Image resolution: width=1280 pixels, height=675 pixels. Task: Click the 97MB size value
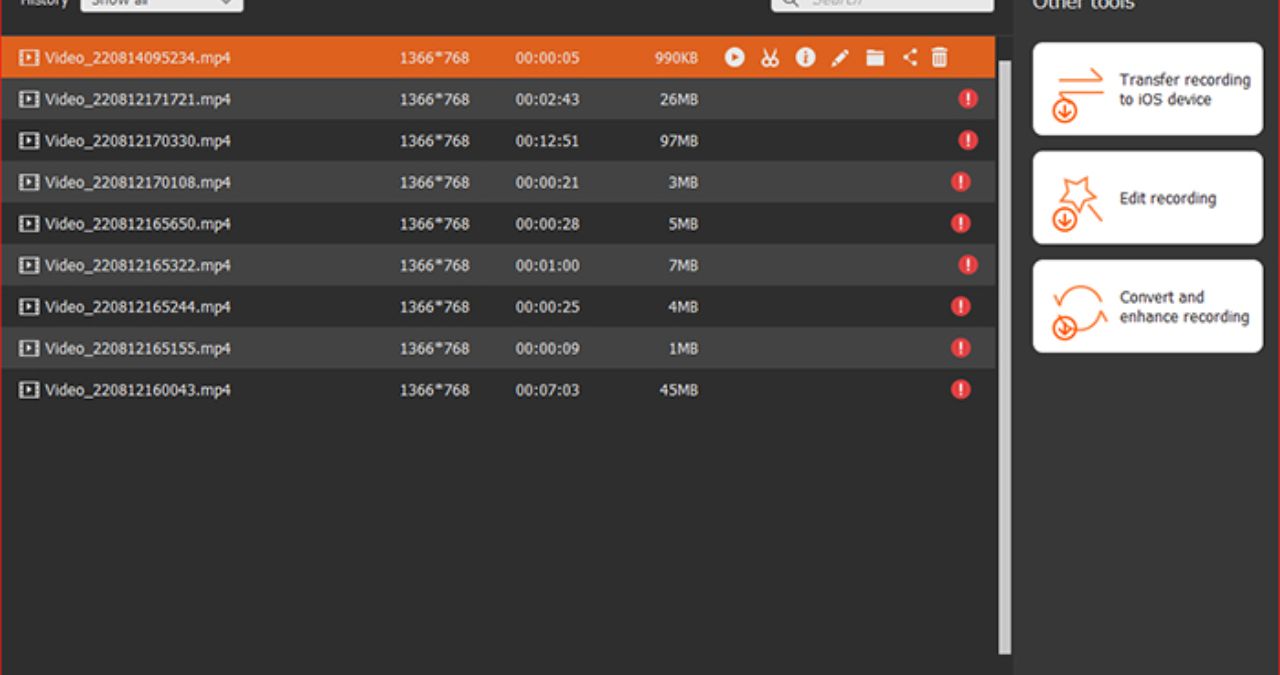click(679, 141)
